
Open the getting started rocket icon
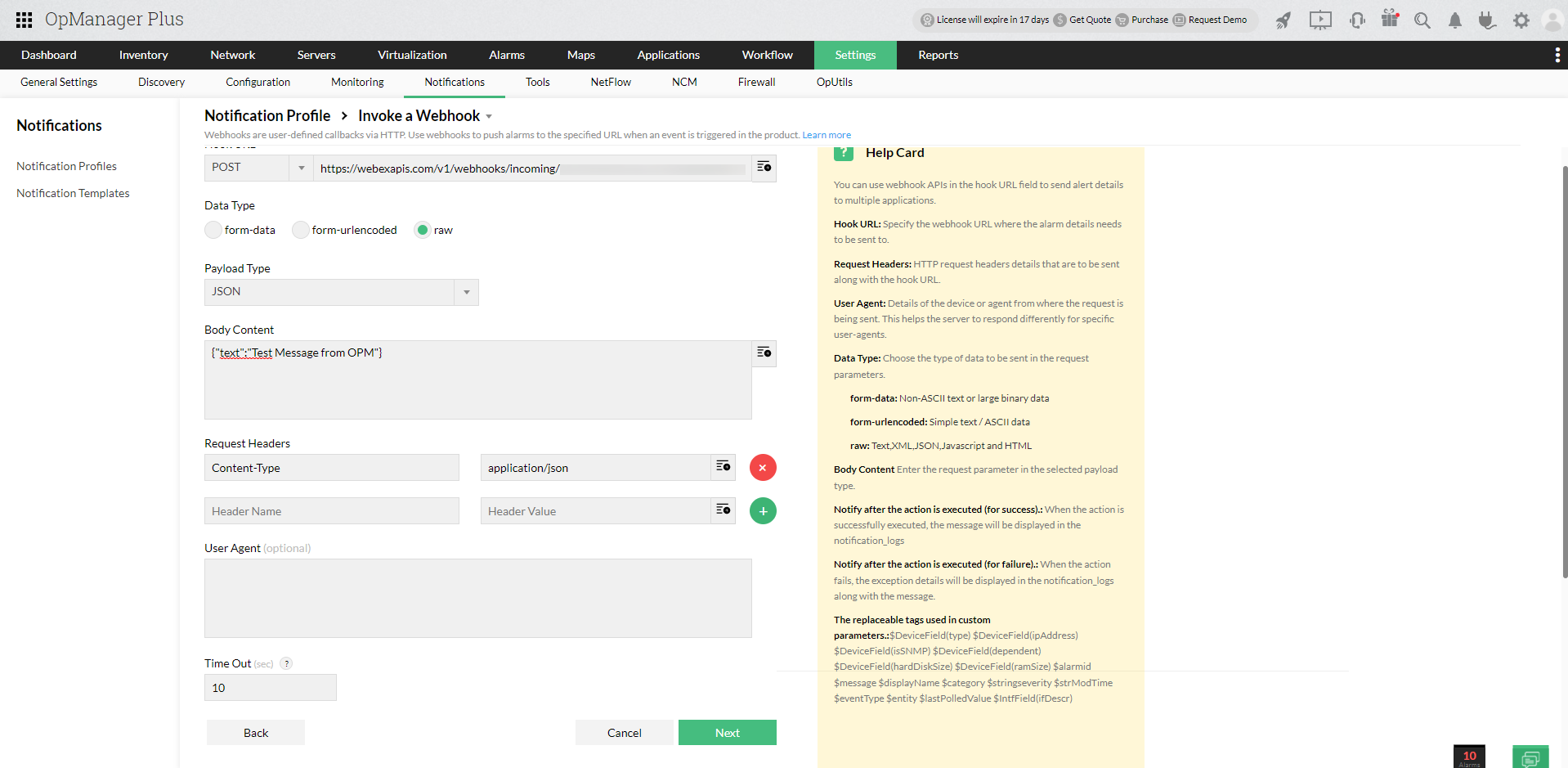coord(1283,20)
